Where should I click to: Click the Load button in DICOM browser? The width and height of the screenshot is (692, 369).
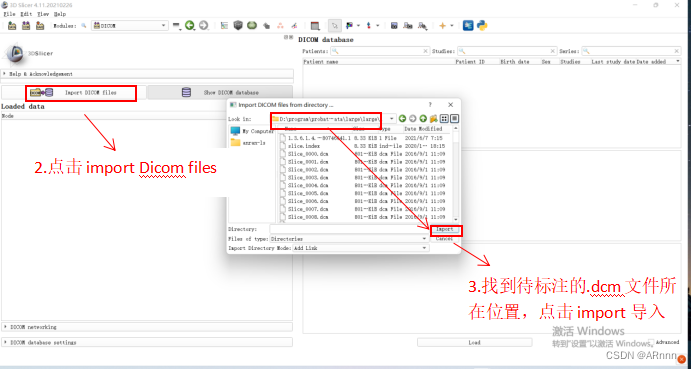tap(474, 342)
